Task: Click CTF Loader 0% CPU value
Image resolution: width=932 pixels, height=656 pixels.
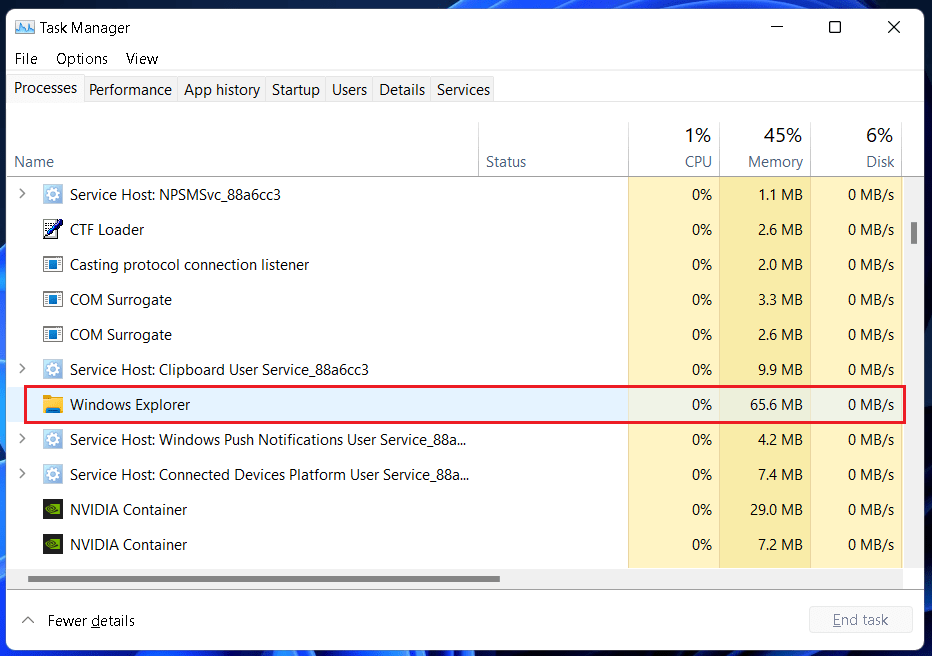Action: coord(702,229)
